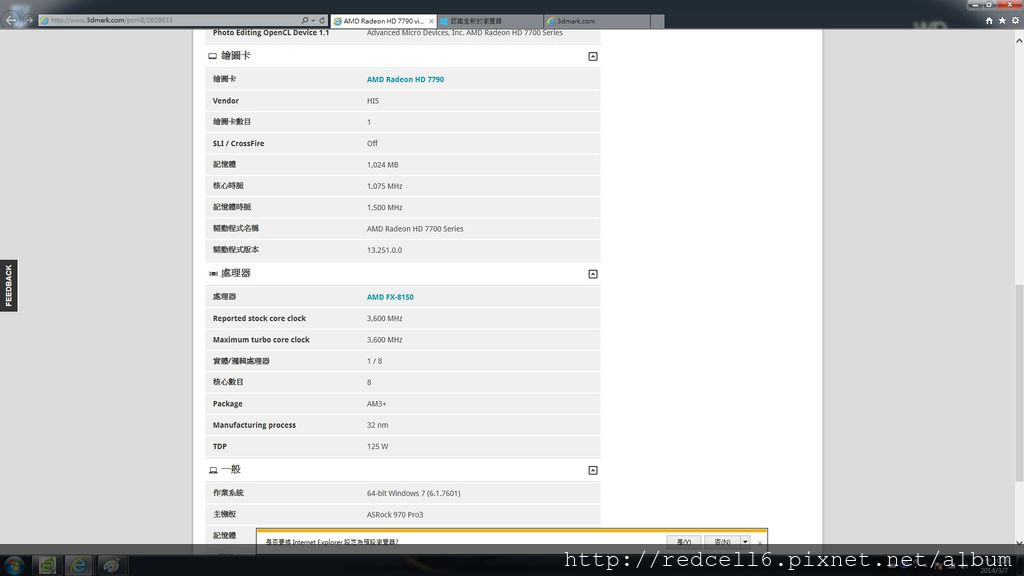Click the search magnifier icon in address bar
This screenshot has width=1024, height=576.
(304, 20)
